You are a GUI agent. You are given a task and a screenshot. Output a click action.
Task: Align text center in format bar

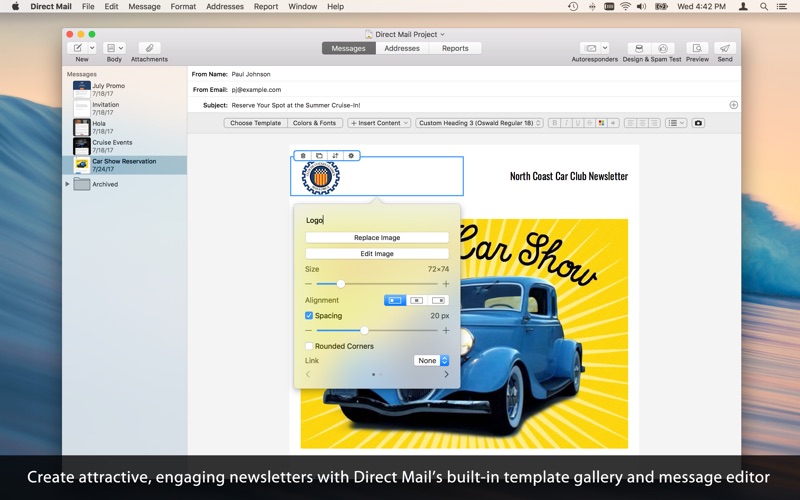coord(642,123)
